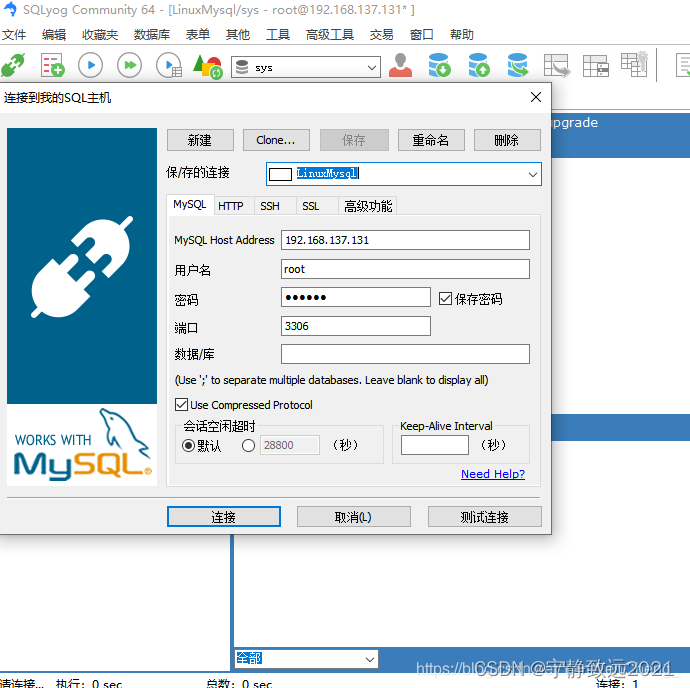Click the Execute and edit resultset icon

(169, 66)
